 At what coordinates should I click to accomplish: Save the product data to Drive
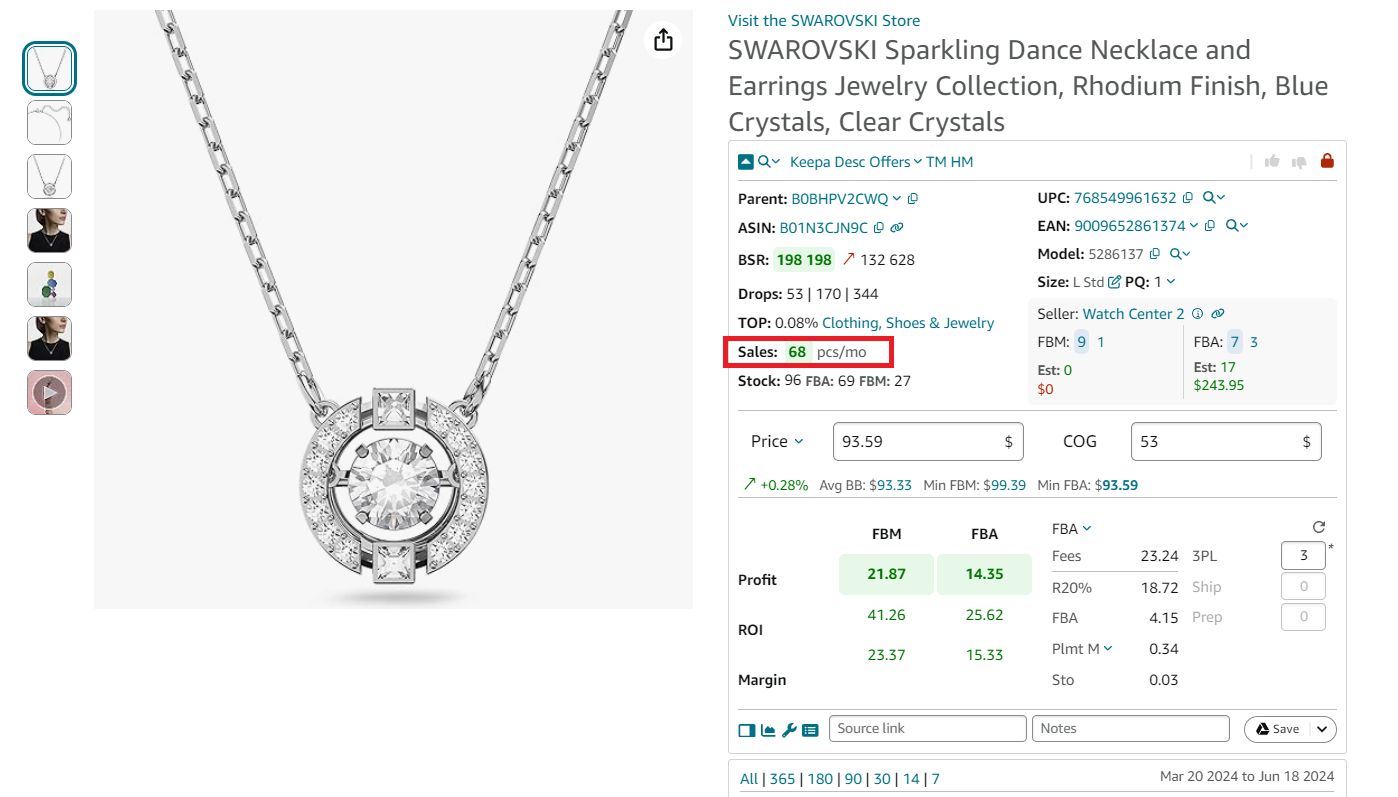pos(1281,729)
